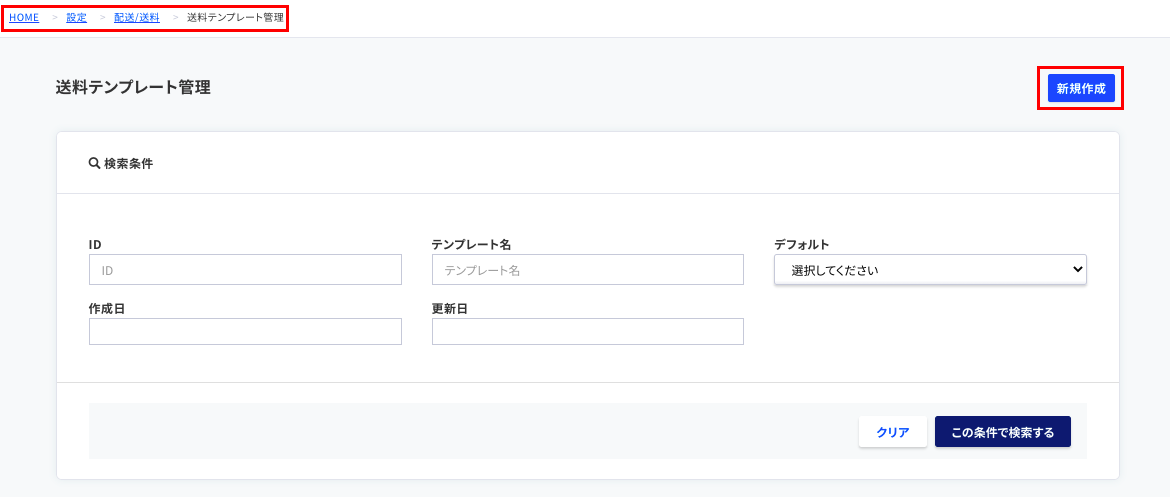Click the magnifier icon beside 検索条件

click(x=94, y=163)
